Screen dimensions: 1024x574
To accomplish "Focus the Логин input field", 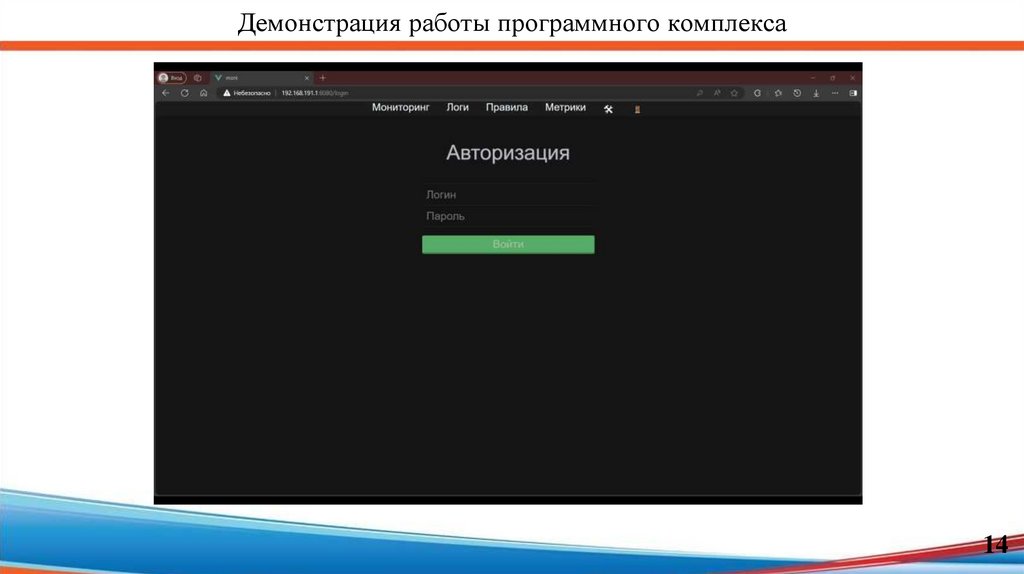I will pyautogui.click(x=508, y=195).
